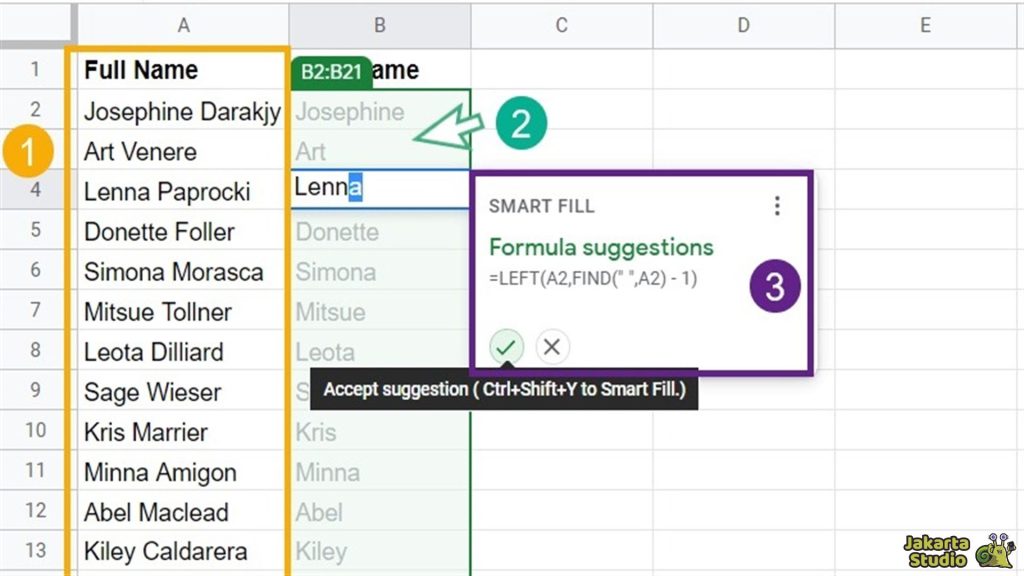This screenshot has height=576, width=1024.
Task: Open the Smart Fill three-dot options menu
Action: [x=777, y=205]
